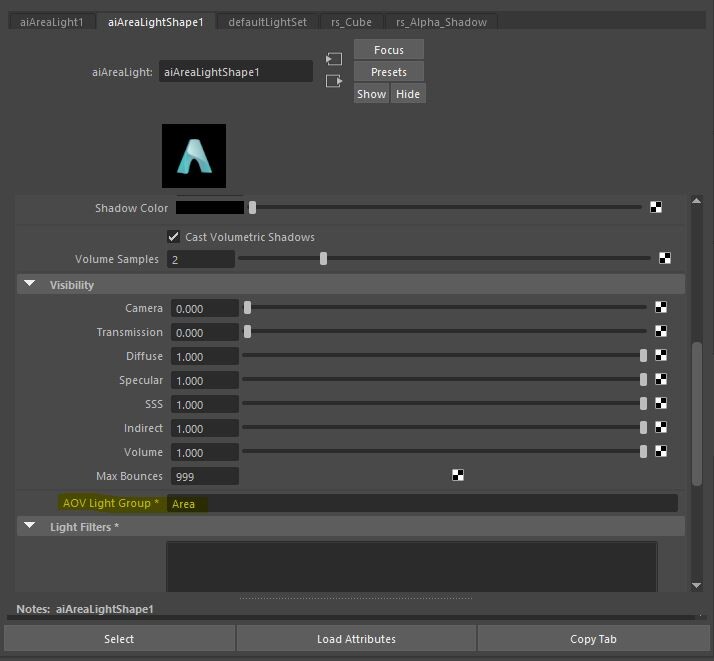This screenshot has height=661, width=714.
Task: Click the Diffuse value field
Action: [204, 356]
